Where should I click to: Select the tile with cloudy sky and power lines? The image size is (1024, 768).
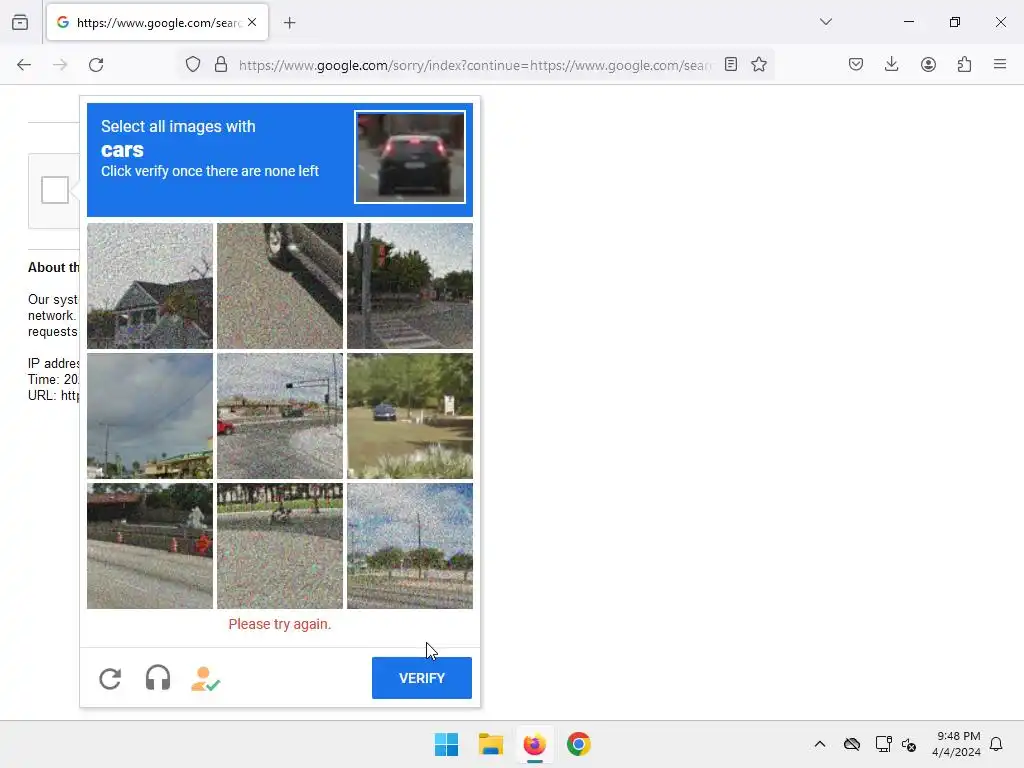tap(150, 416)
